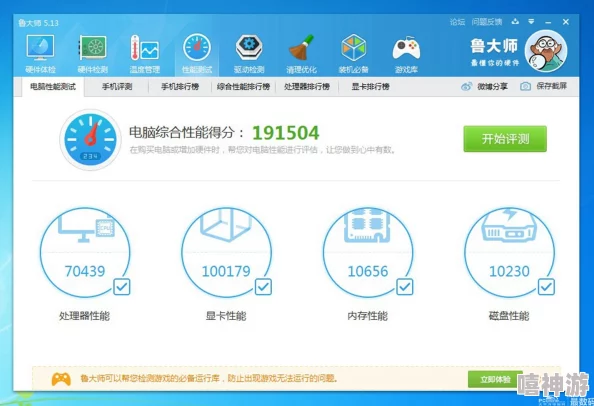Click the 磁盘性能 disk drive graphic
594x406 pixels.
tap(509, 226)
